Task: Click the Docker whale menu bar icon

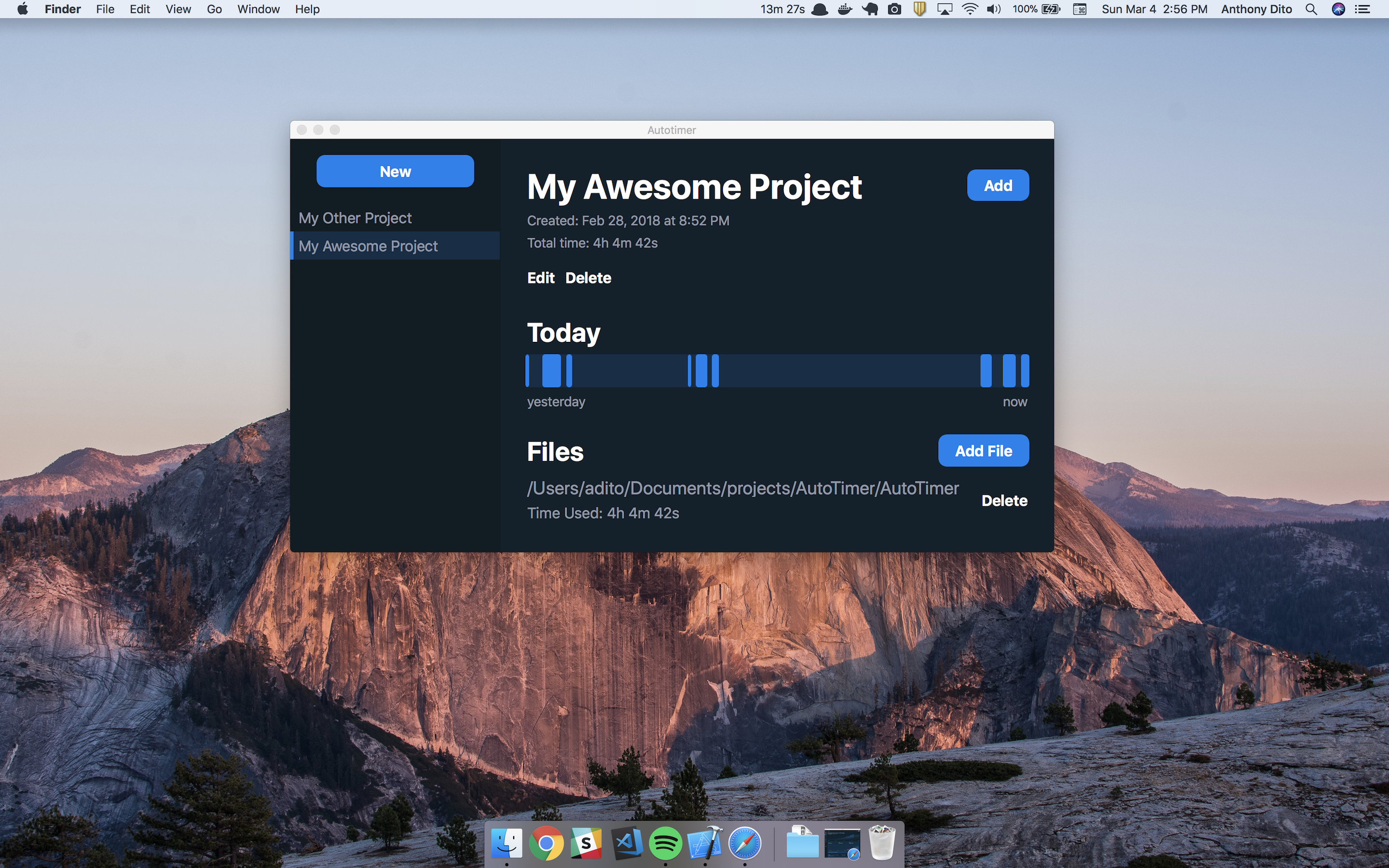Action: click(x=844, y=9)
